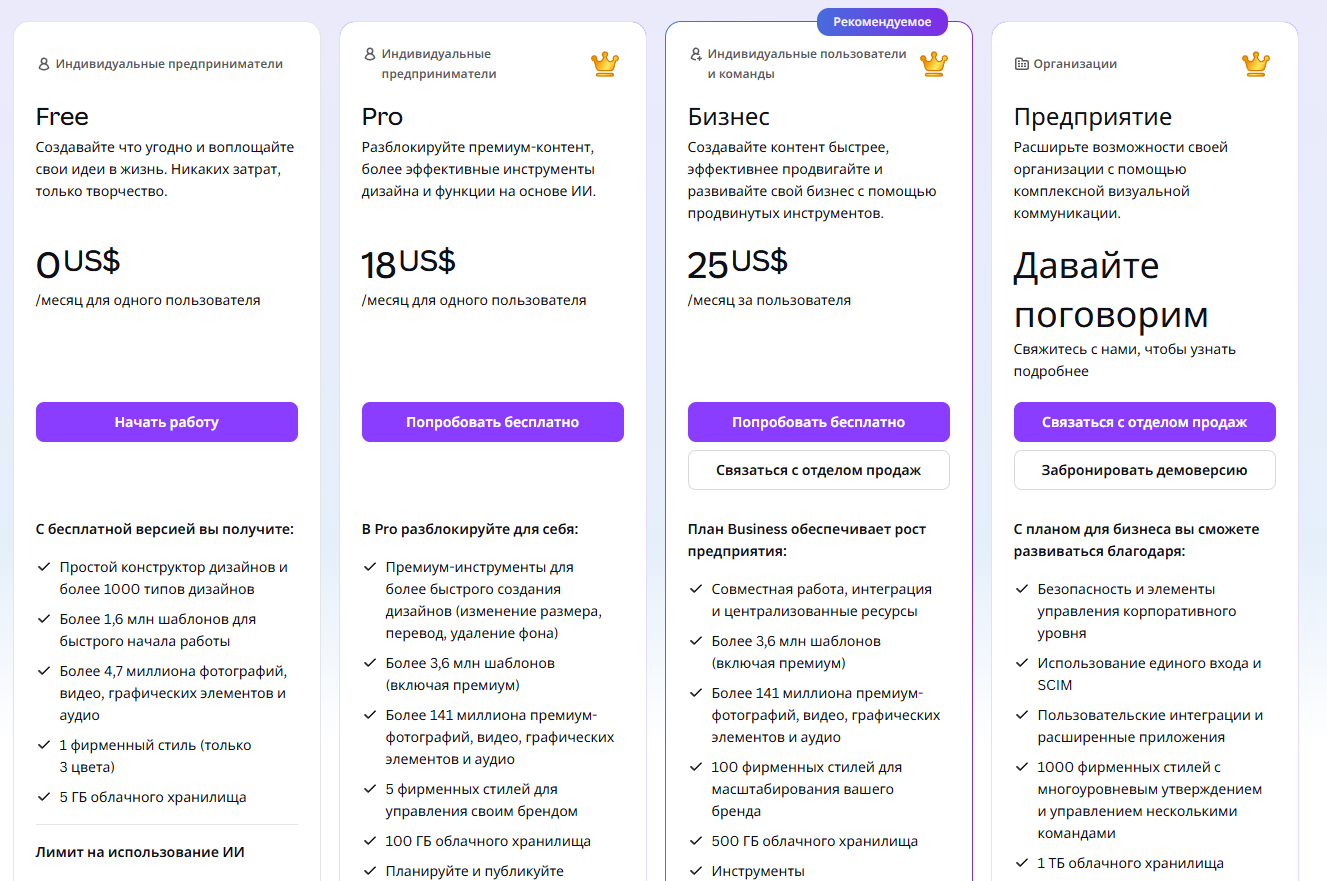Screen dimensions: 1327x881
Task: Click the building icon next to Организации
Action: pyautogui.click(x=1020, y=63)
